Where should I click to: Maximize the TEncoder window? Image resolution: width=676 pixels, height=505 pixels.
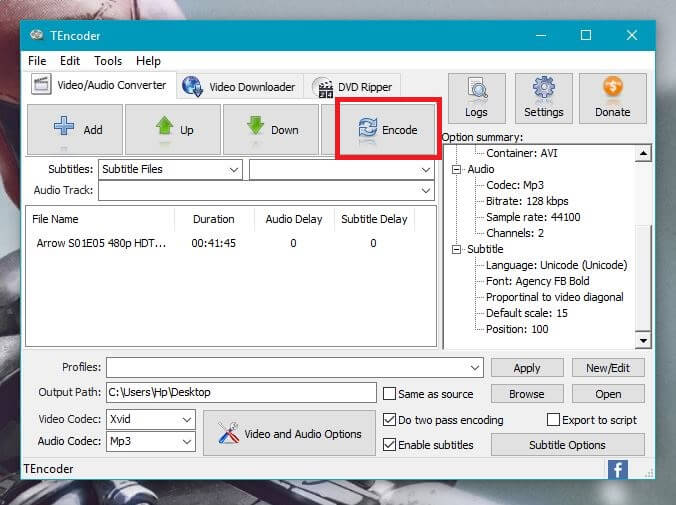585,35
